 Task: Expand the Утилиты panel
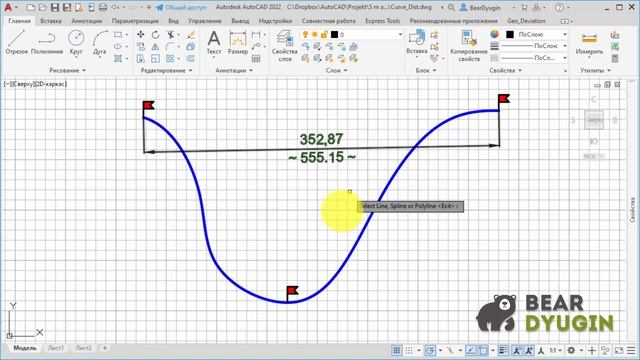(x=596, y=70)
